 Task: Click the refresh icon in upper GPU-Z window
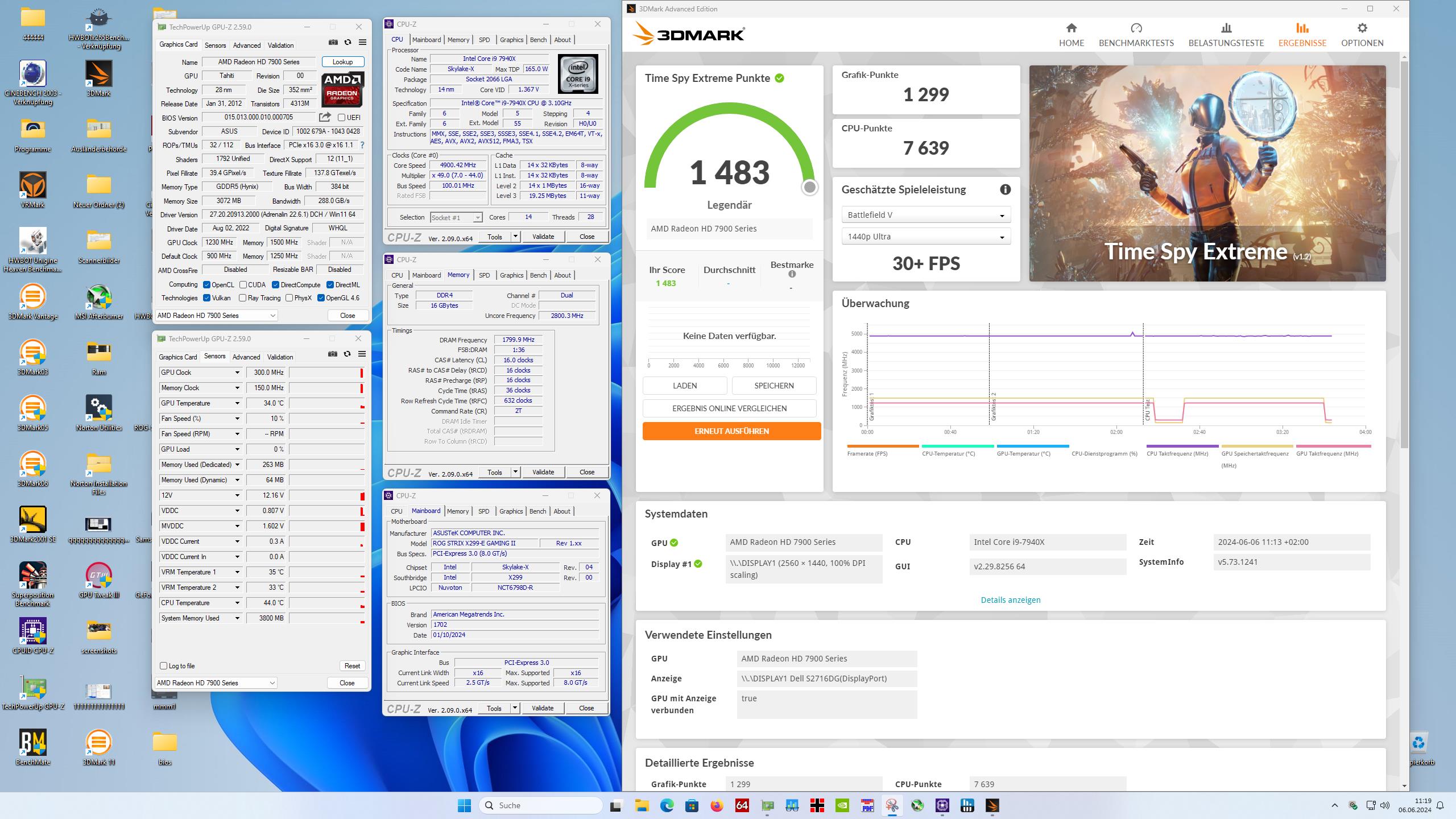(348, 43)
